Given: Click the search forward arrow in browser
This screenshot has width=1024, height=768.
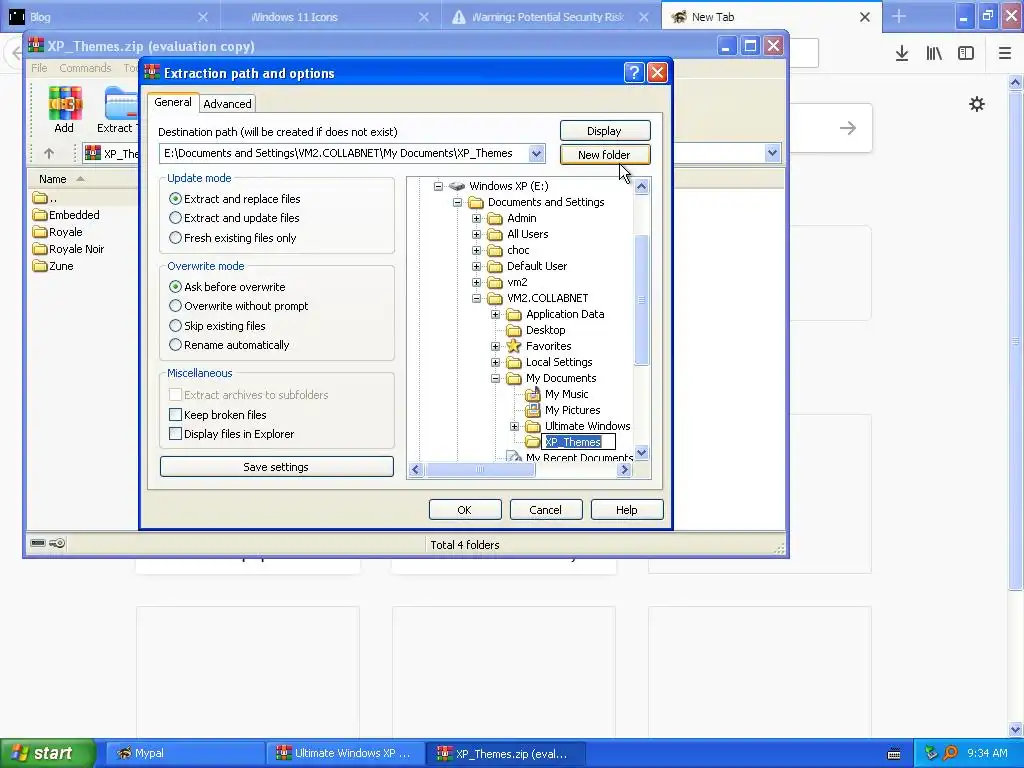Looking at the screenshot, I should pyautogui.click(x=848, y=128).
